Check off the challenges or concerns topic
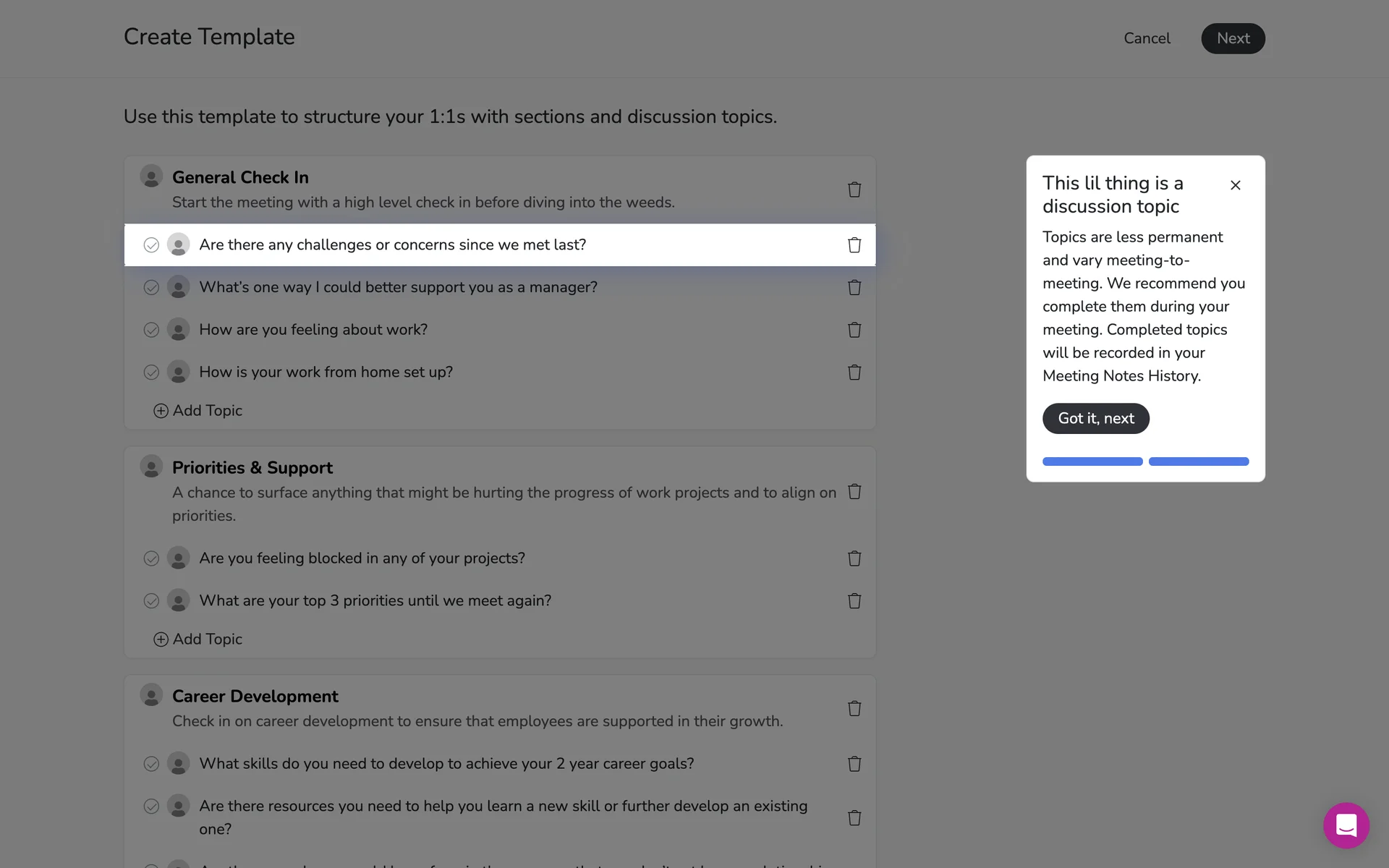 tap(151, 245)
